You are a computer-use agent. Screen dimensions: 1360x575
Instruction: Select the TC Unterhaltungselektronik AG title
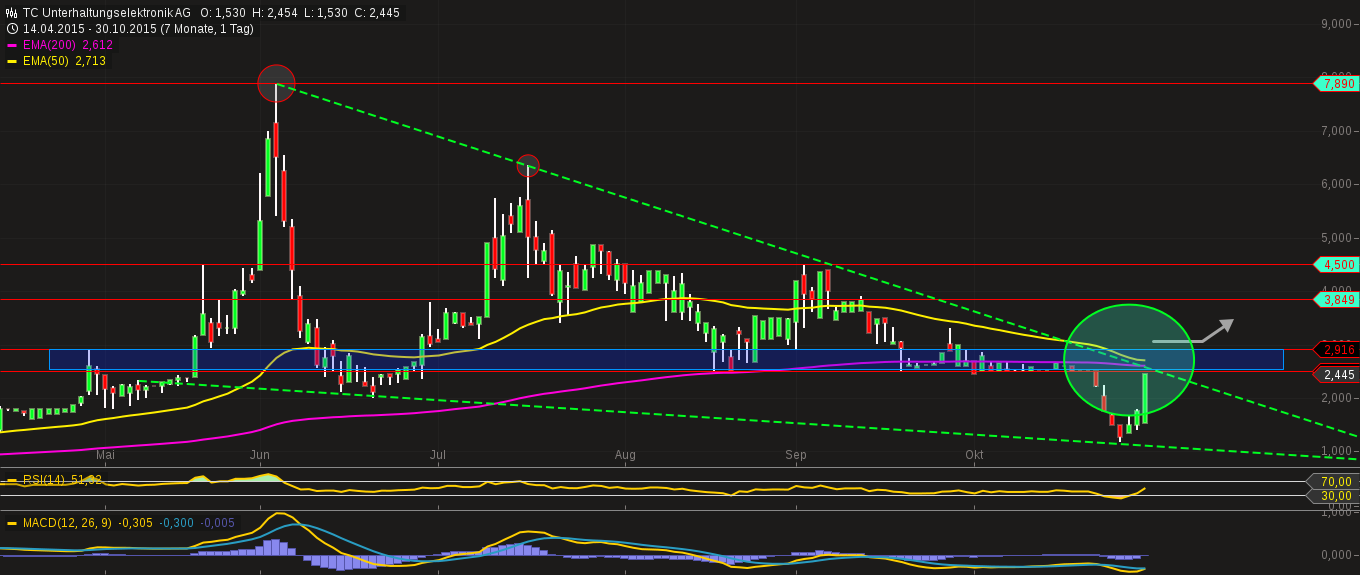point(107,13)
